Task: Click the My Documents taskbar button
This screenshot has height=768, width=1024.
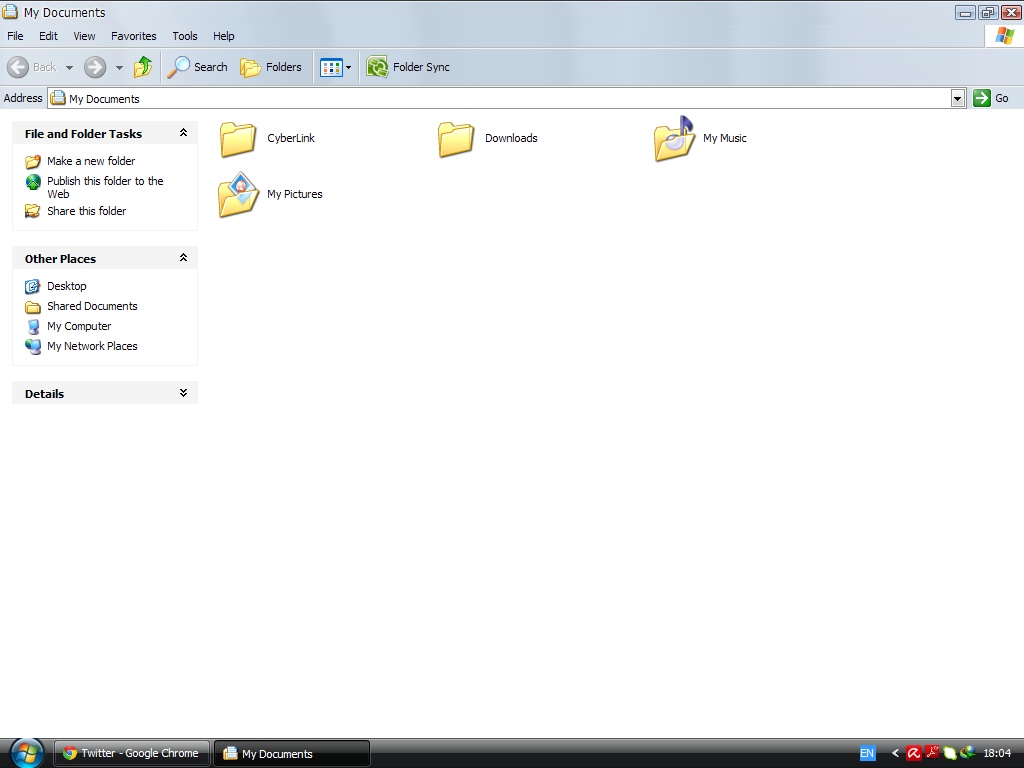Action: pos(292,753)
